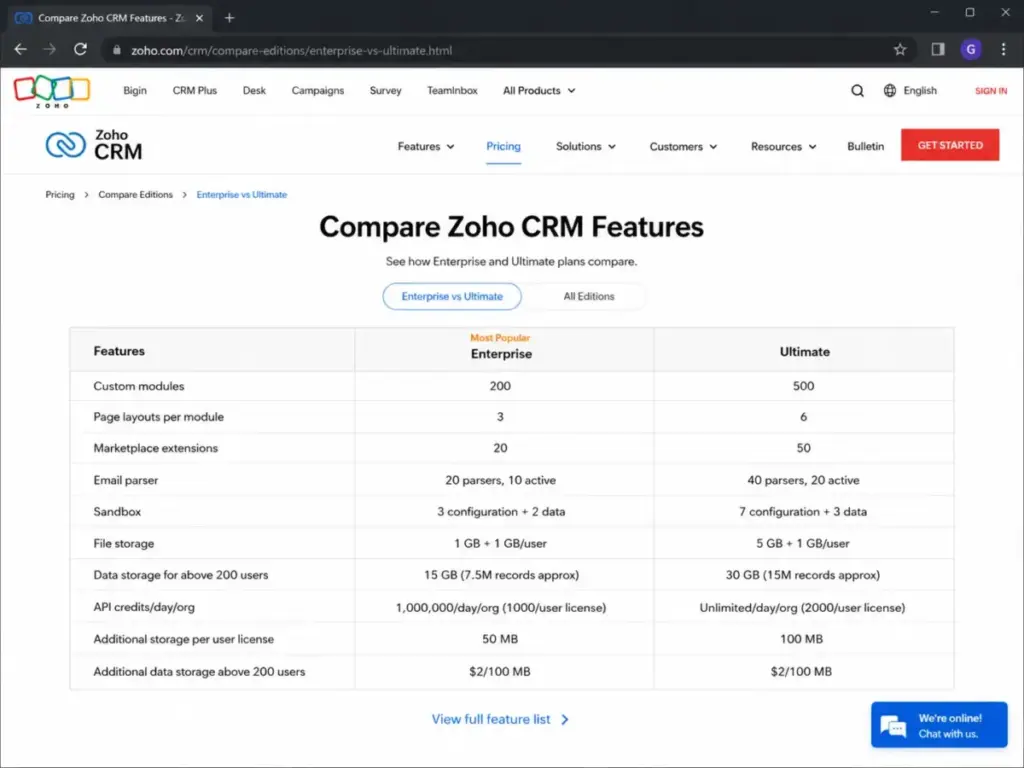Click 'Unlimited/day/org (2000/user license)' cell
The width and height of the screenshot is (1024, 768).
803,607
